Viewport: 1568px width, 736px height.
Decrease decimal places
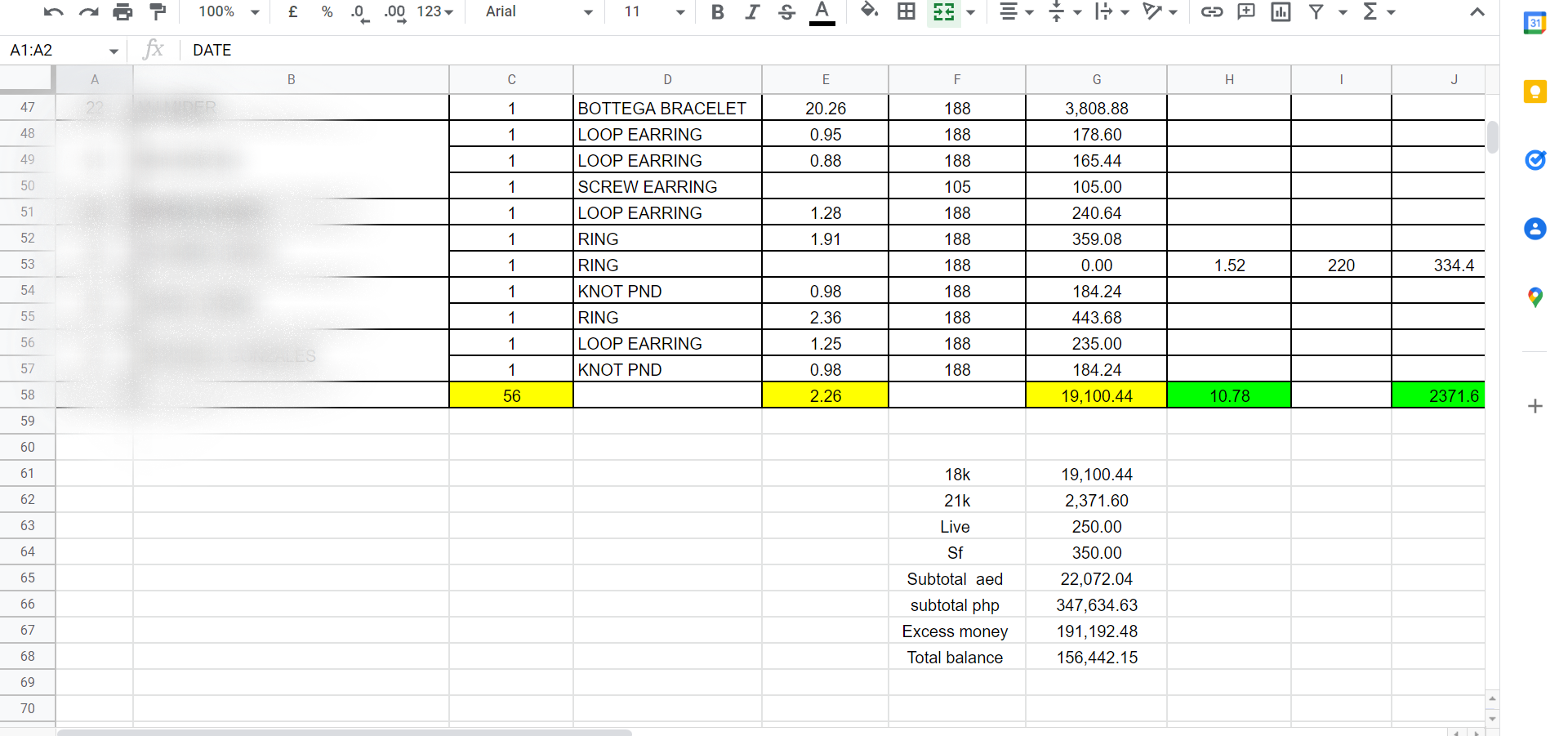click(x=359, y=11)
